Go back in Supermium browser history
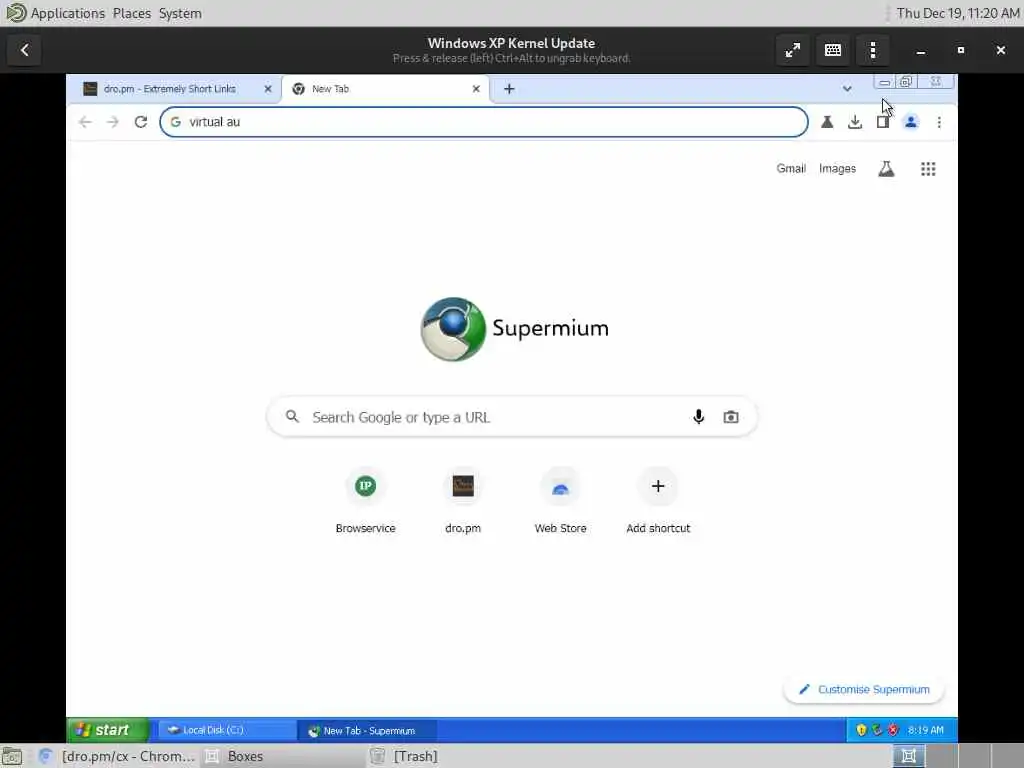Image resolution: width=1024 pixels, height=768 pixels. pos(85,122)
